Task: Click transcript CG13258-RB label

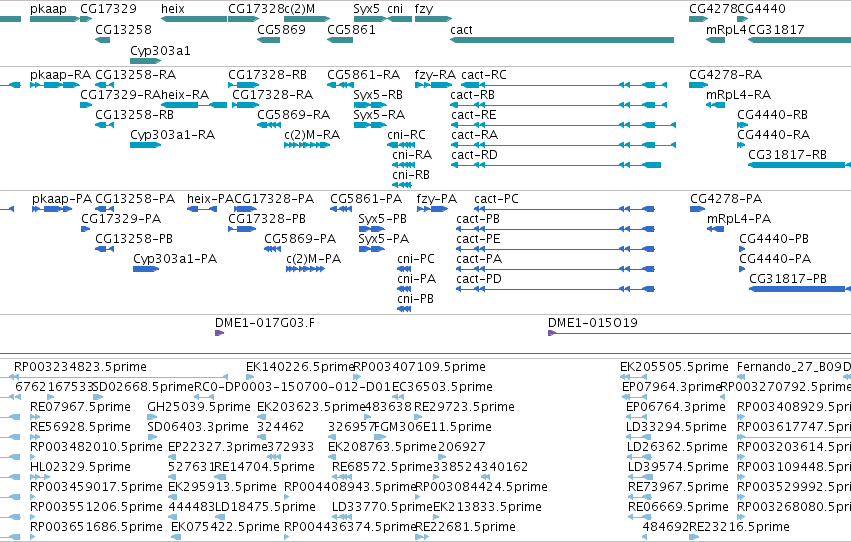Action: point(135,115)
